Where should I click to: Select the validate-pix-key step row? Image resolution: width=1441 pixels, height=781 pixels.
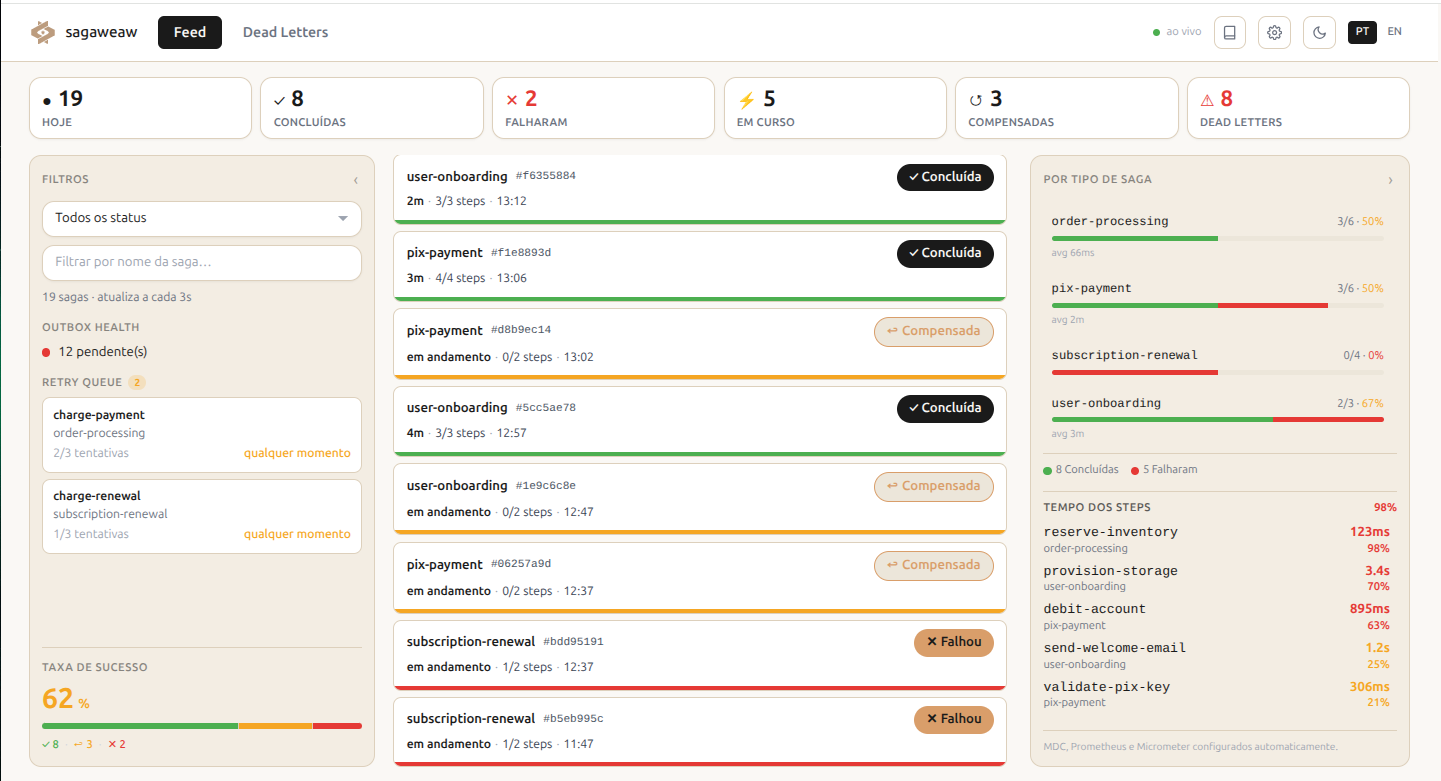point(1217,694)
